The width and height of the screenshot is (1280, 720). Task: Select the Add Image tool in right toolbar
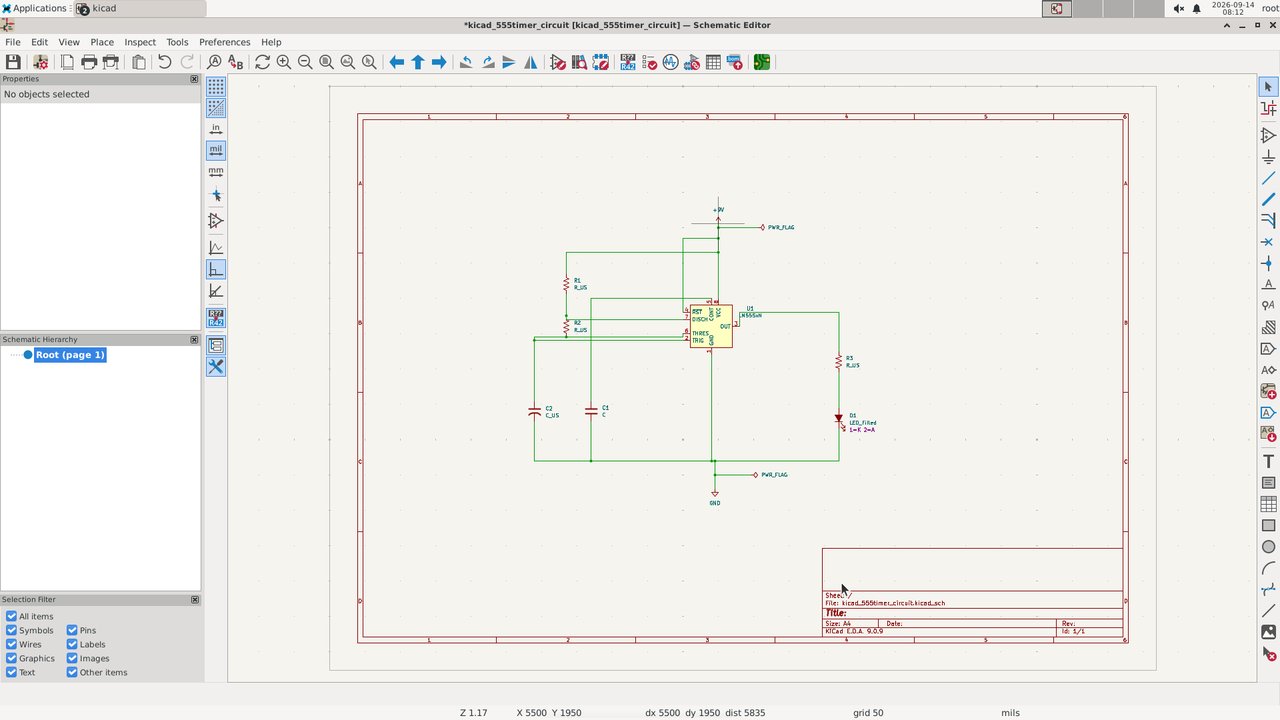pyautogui.click(x=1268, y=632)
